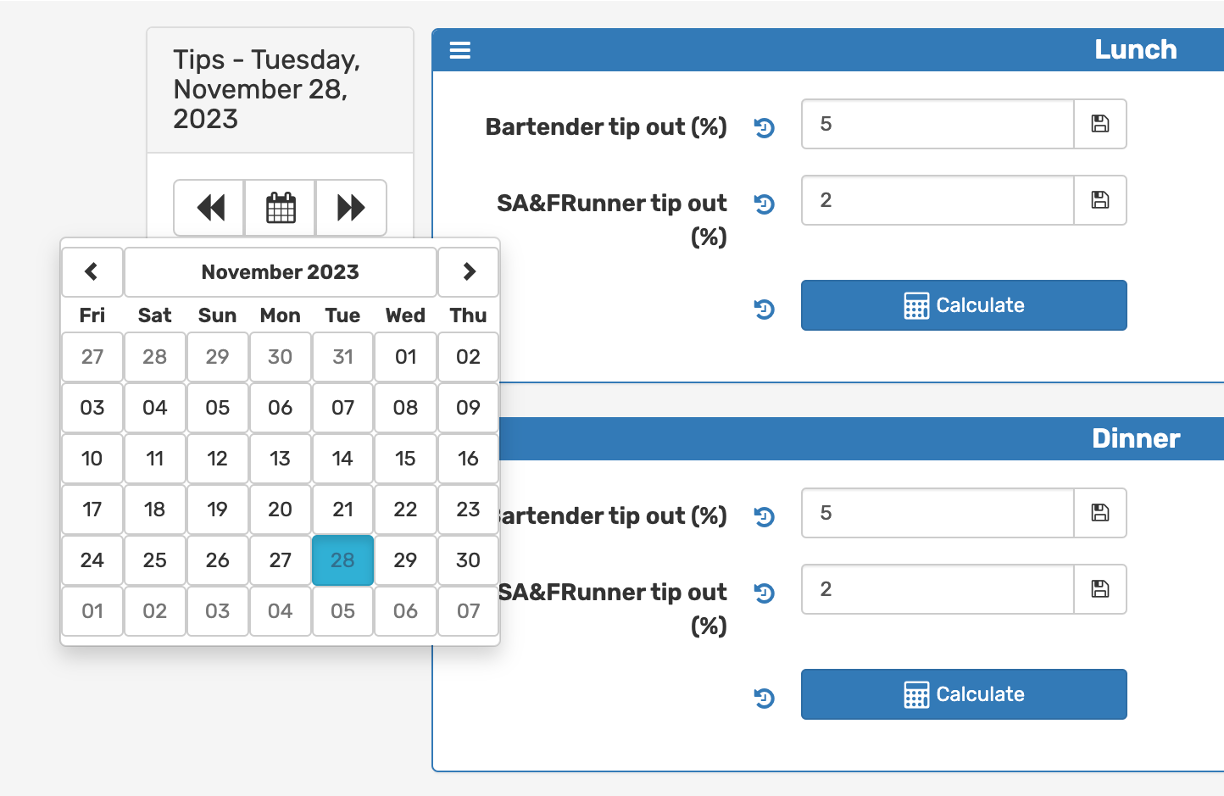The height and width of the screenshot is (796, 1224).
Task: Reset Dinner Bartender tip out value
Action: click(x=765, y=517)
